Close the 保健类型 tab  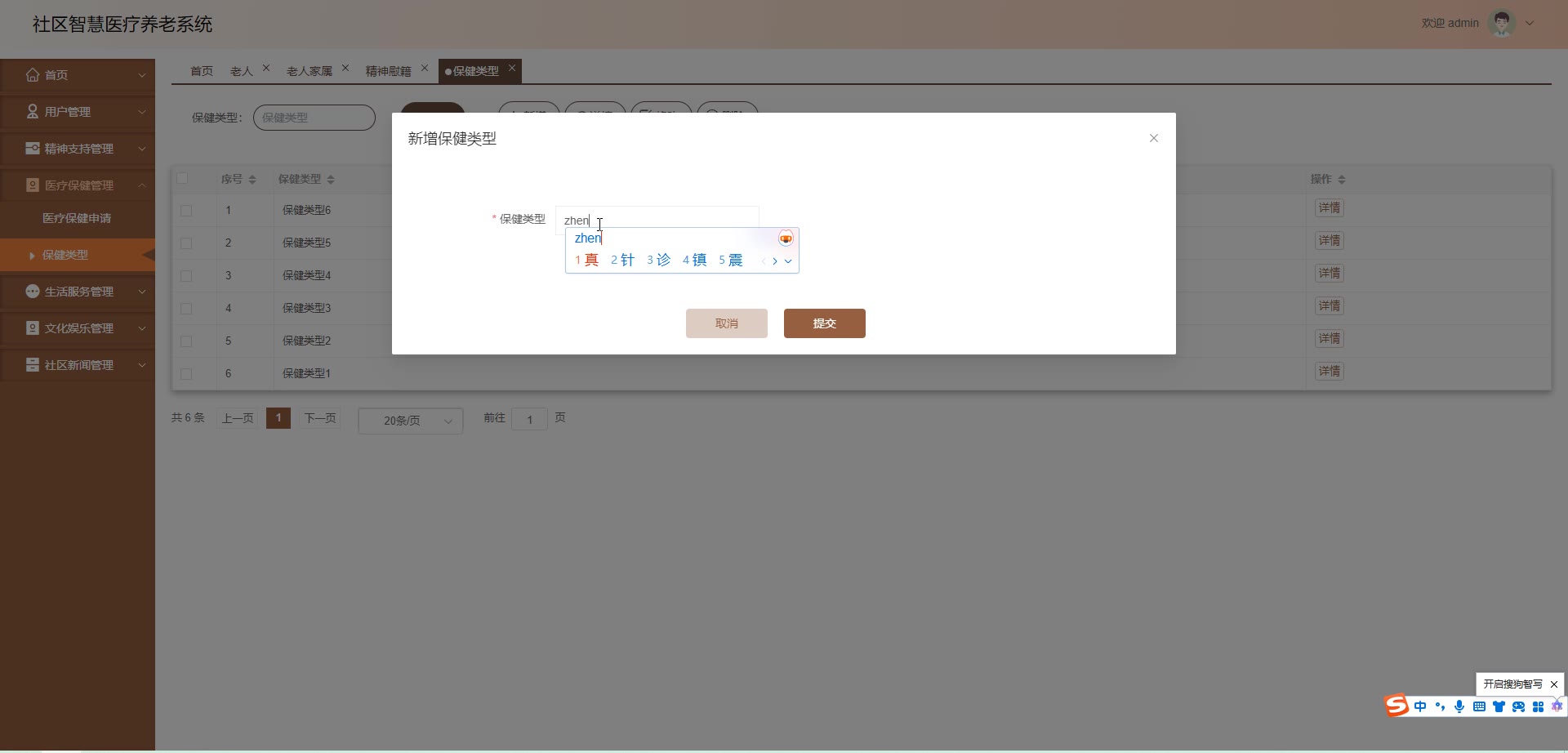[x=512, y=68]
